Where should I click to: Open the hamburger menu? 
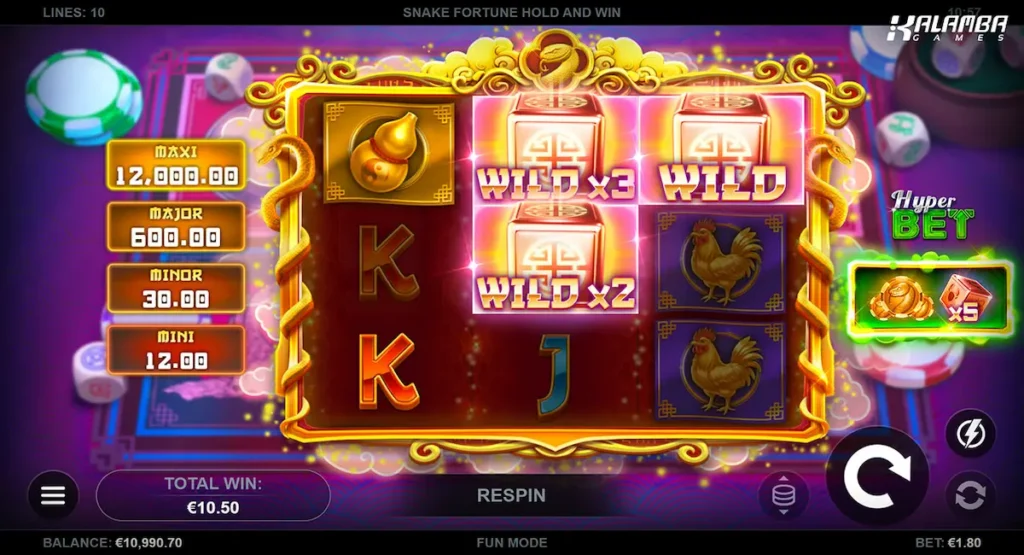tap(53, 496)
